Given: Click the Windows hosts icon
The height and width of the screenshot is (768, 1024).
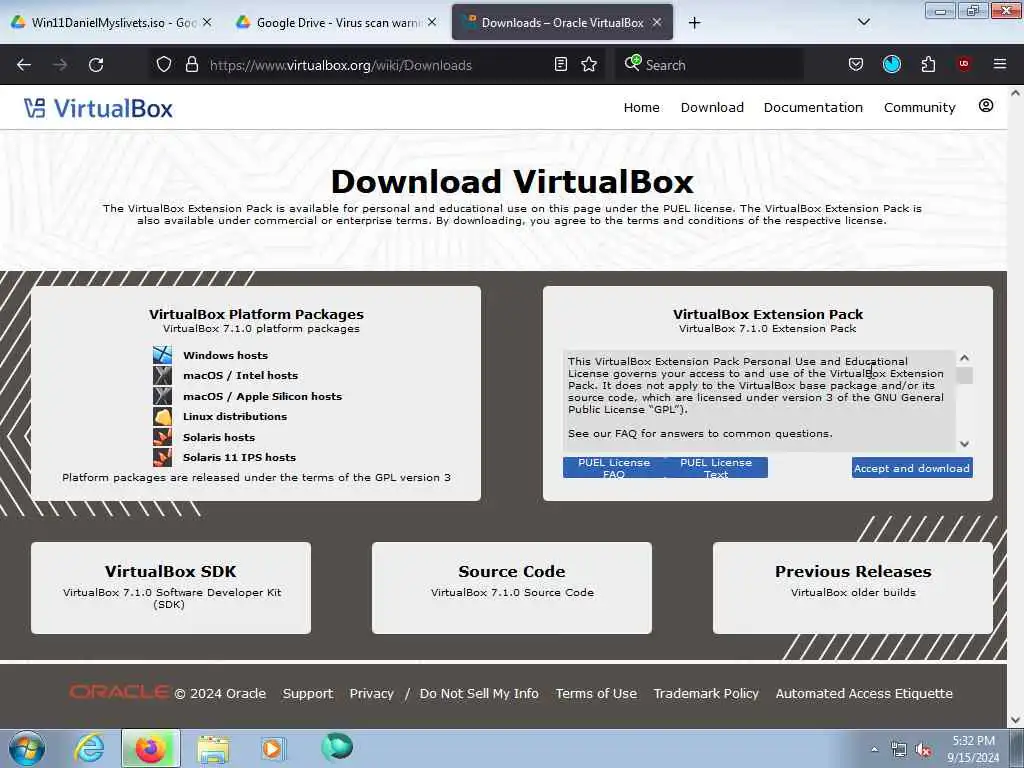Looking at the screenshot, I should pyautogui.click(x=162, y=355).
